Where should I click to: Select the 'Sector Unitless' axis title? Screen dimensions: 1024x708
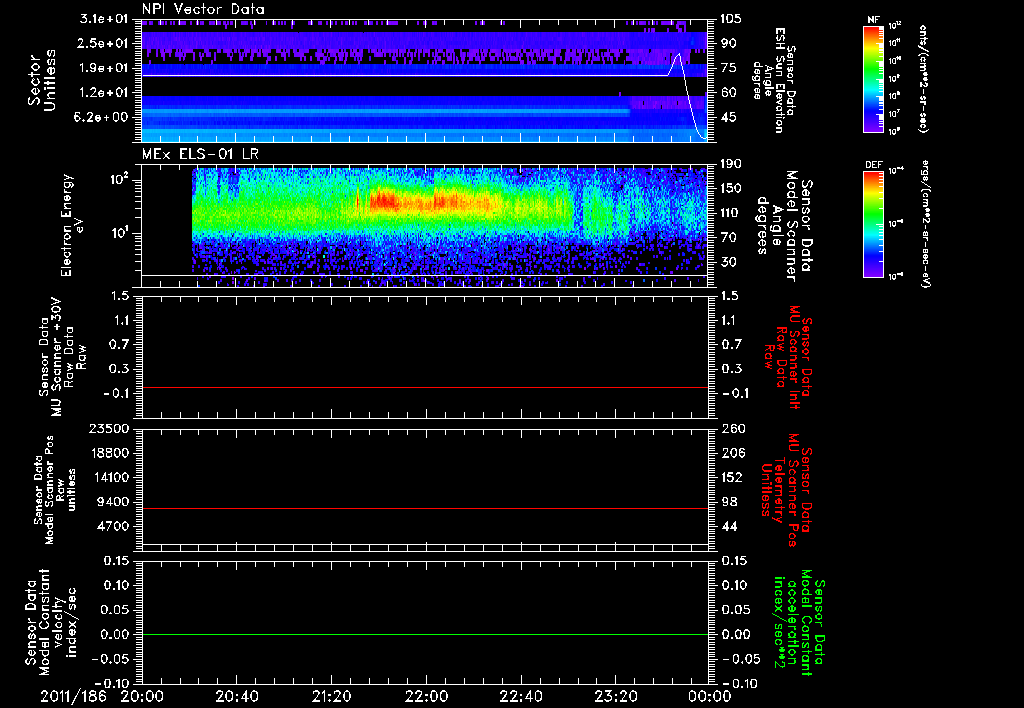click(42, 80)
